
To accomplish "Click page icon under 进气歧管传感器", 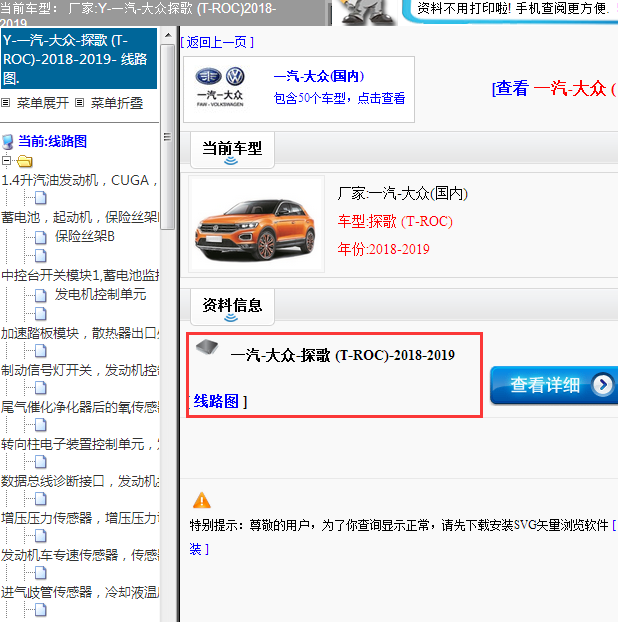I will (40, 610).
